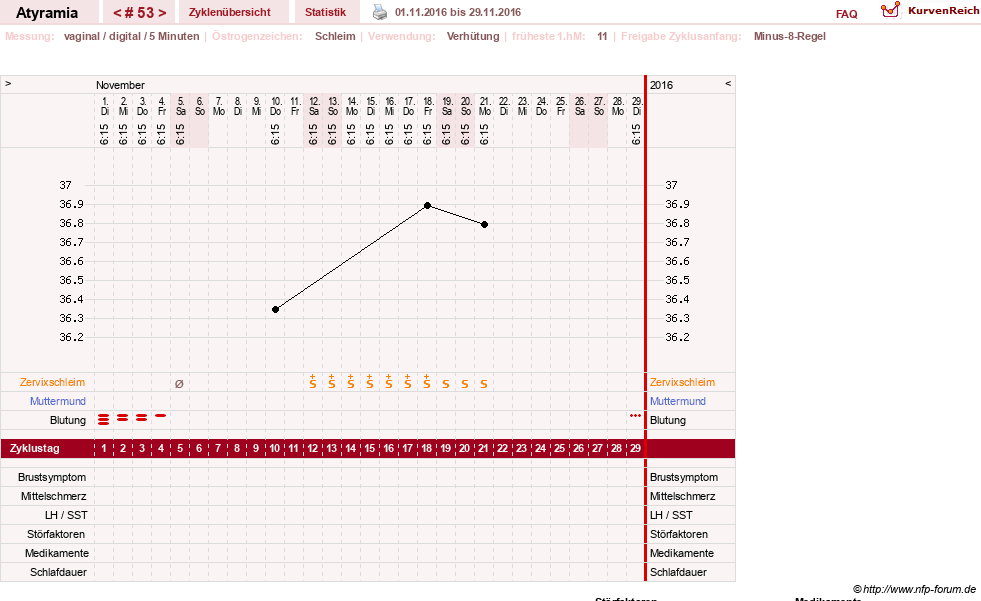Click the left Schlafdauer row label
This screenshot has height=601, width=981.
pos(58,572)
